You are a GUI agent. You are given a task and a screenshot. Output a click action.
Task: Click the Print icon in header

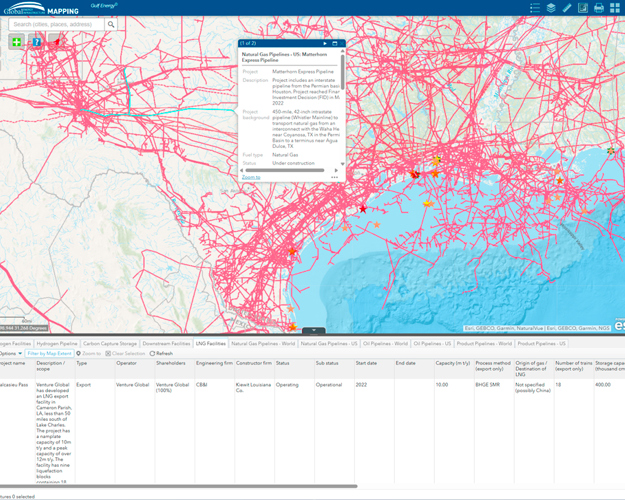(x=599, y=8)
